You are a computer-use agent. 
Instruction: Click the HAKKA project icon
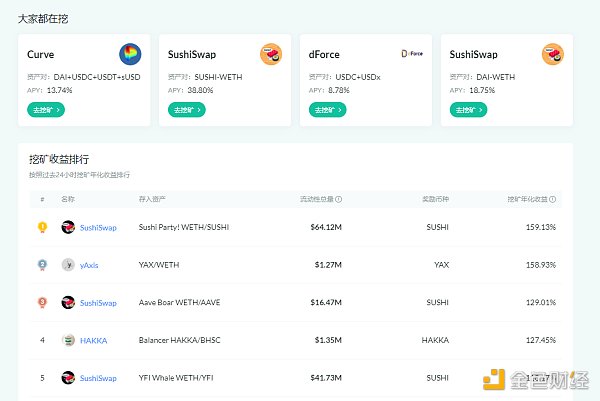(x=68, y=340)
